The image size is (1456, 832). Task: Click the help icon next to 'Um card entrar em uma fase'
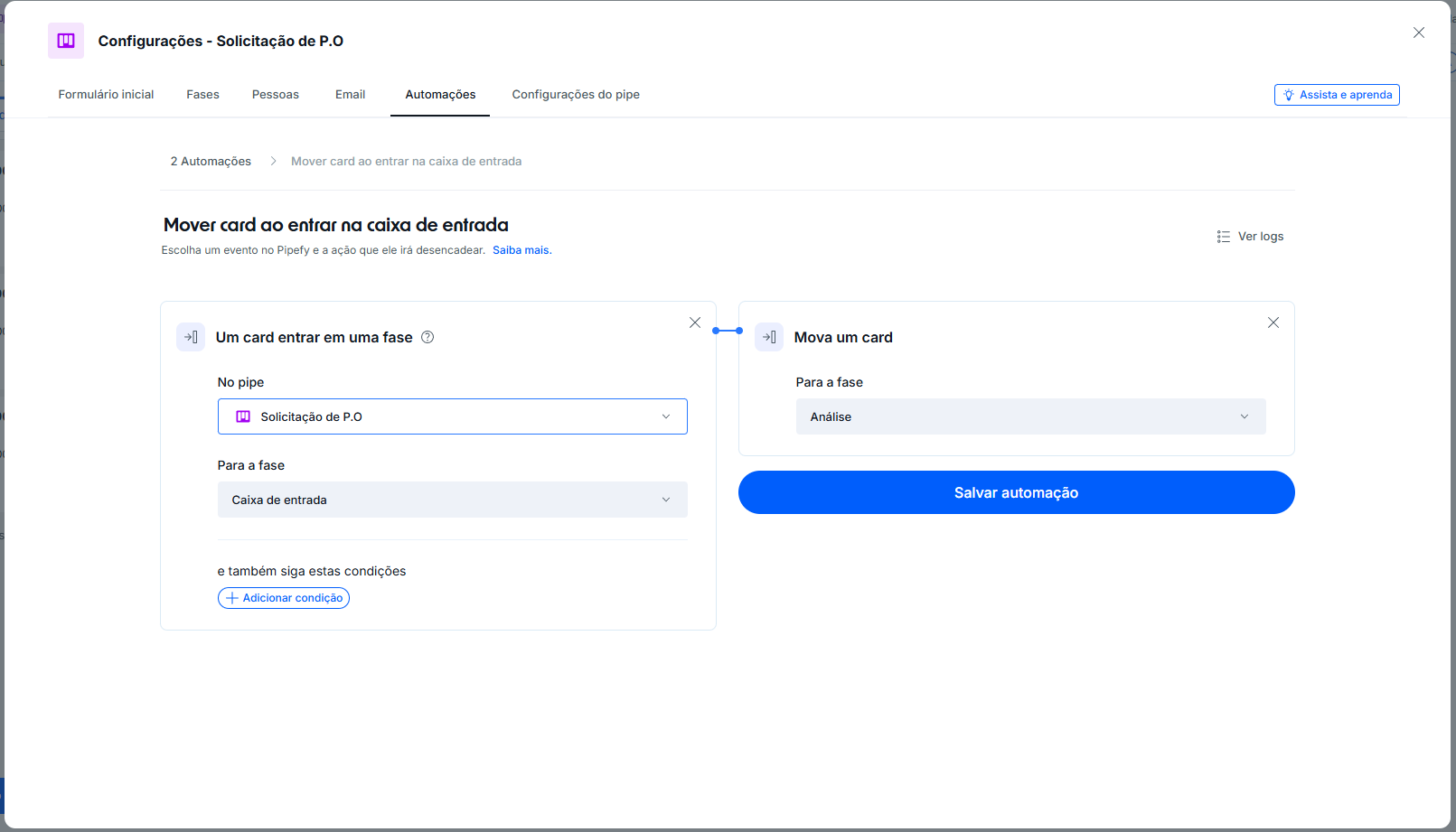[x=427, y=337]
